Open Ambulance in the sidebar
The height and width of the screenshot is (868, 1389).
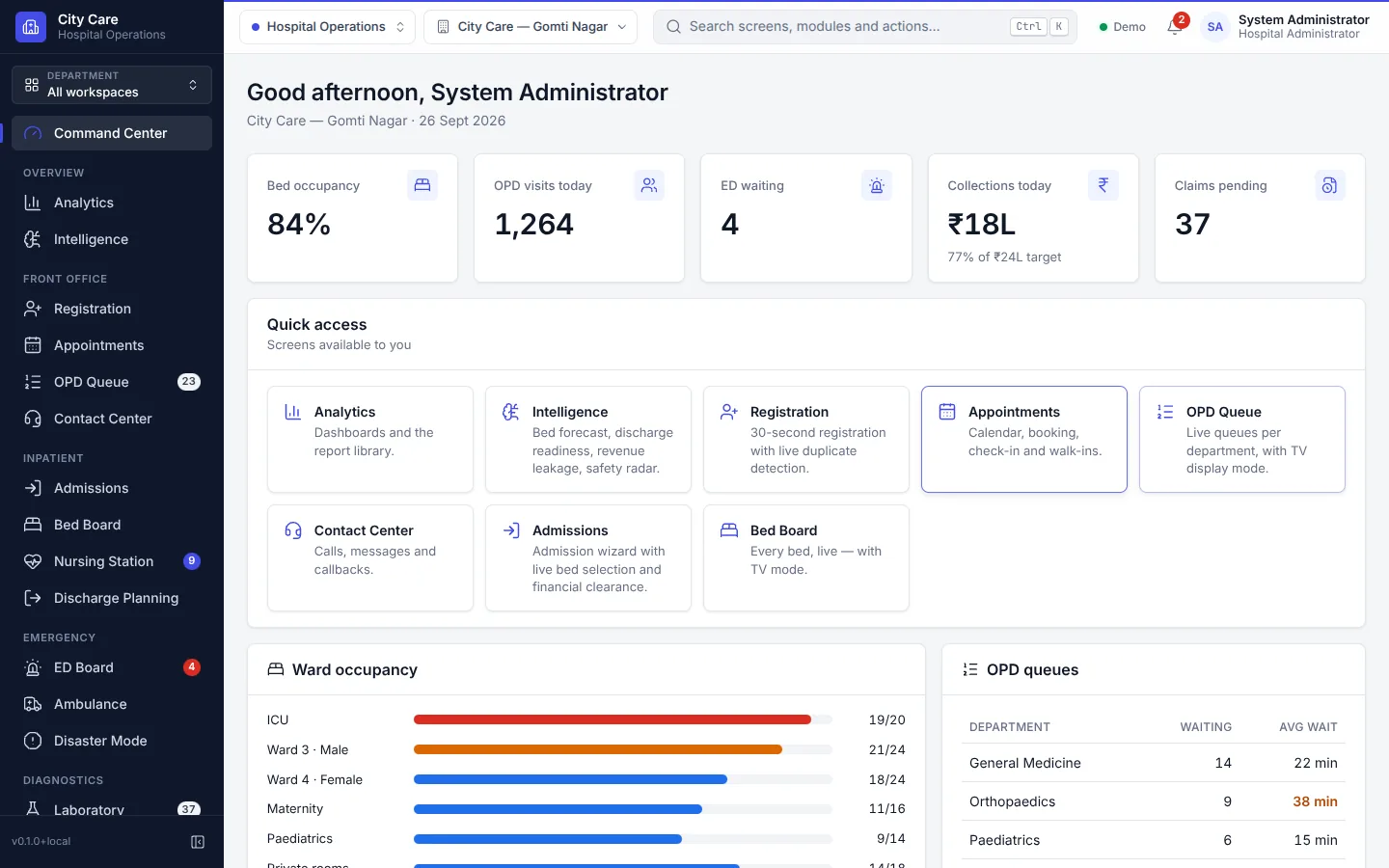[112, 704]
